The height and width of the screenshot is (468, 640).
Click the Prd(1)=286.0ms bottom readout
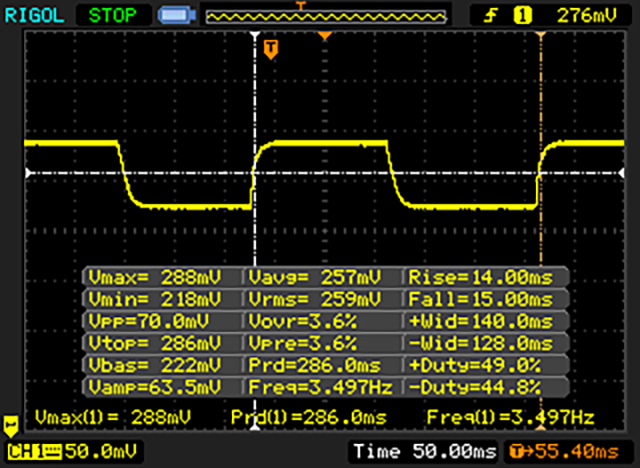coord(309,417)
